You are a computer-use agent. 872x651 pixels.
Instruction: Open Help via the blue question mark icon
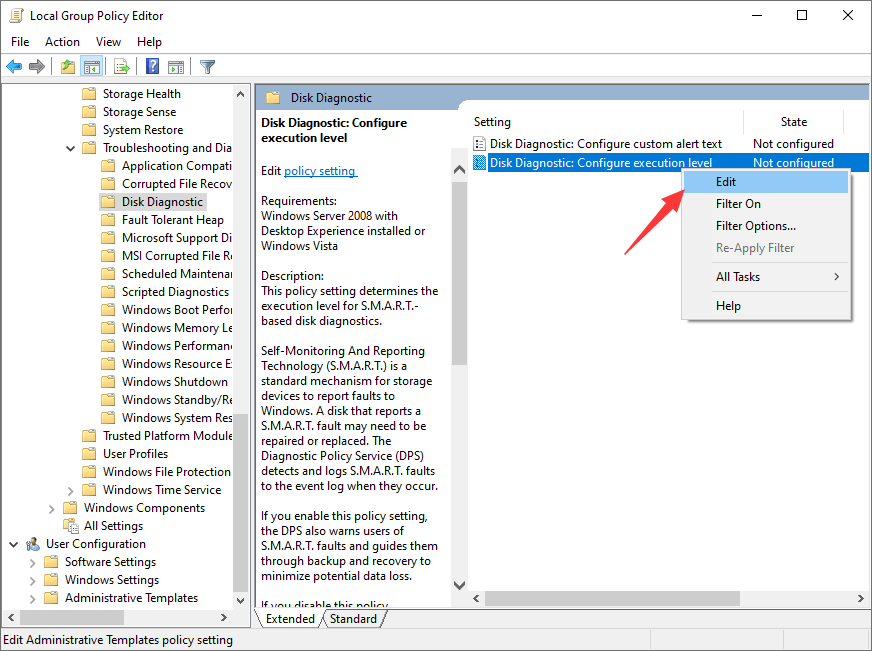(x=153, y=67)
